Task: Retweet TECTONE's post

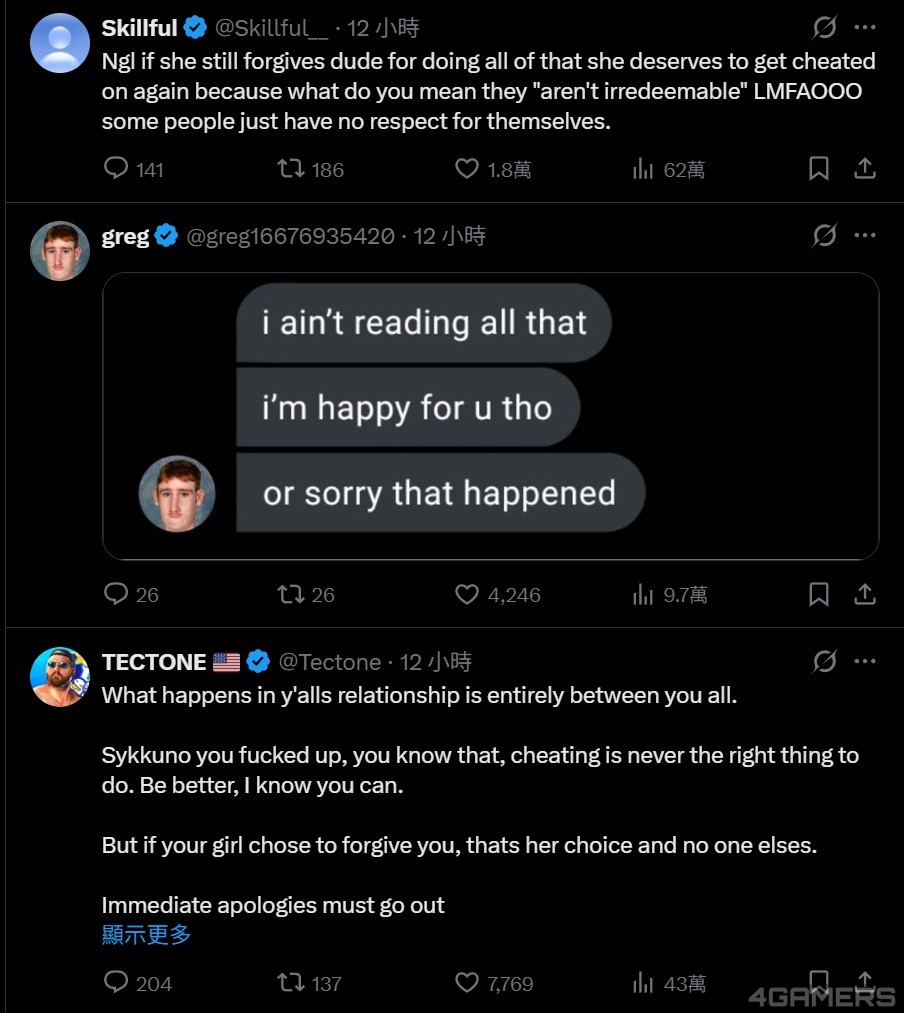Action: pos(290,983)
